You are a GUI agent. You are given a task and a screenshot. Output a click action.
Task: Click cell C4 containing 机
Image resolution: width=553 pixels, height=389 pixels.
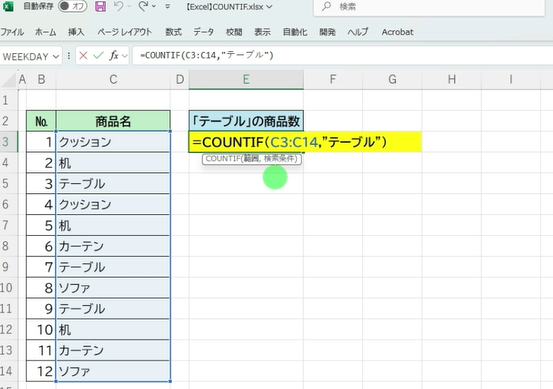tap(113, 163)
